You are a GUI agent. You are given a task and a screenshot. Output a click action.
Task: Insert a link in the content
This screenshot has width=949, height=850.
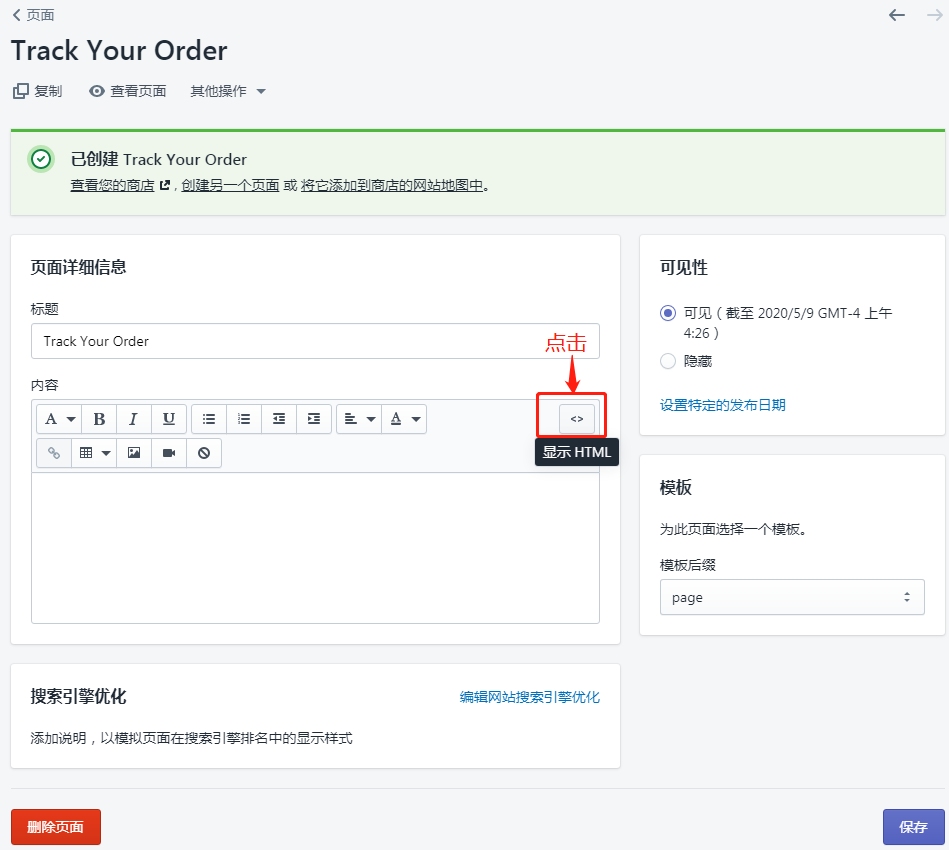tap(54, 452)
